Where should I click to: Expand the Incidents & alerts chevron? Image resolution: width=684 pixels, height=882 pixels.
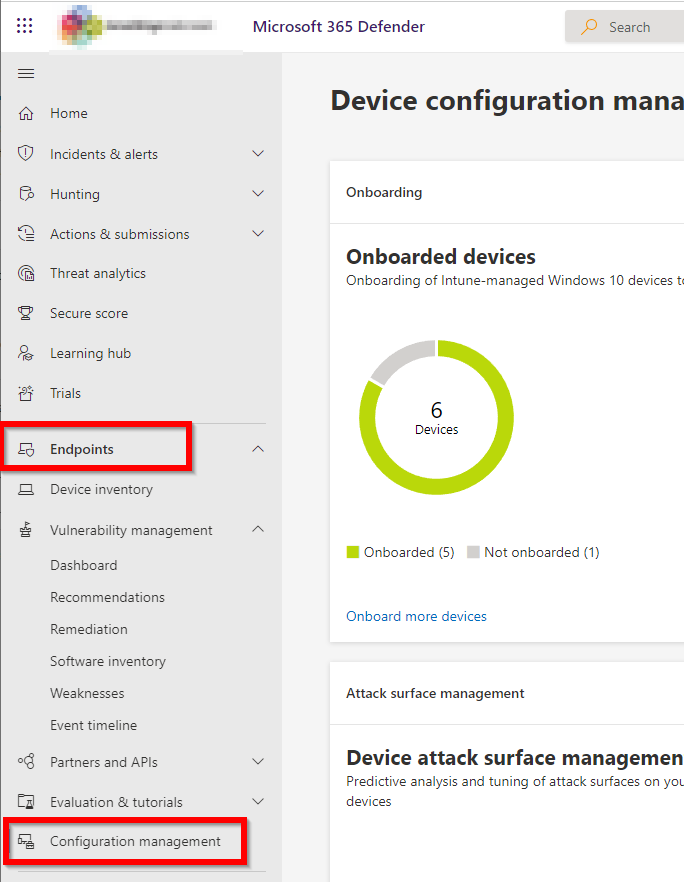258,154
